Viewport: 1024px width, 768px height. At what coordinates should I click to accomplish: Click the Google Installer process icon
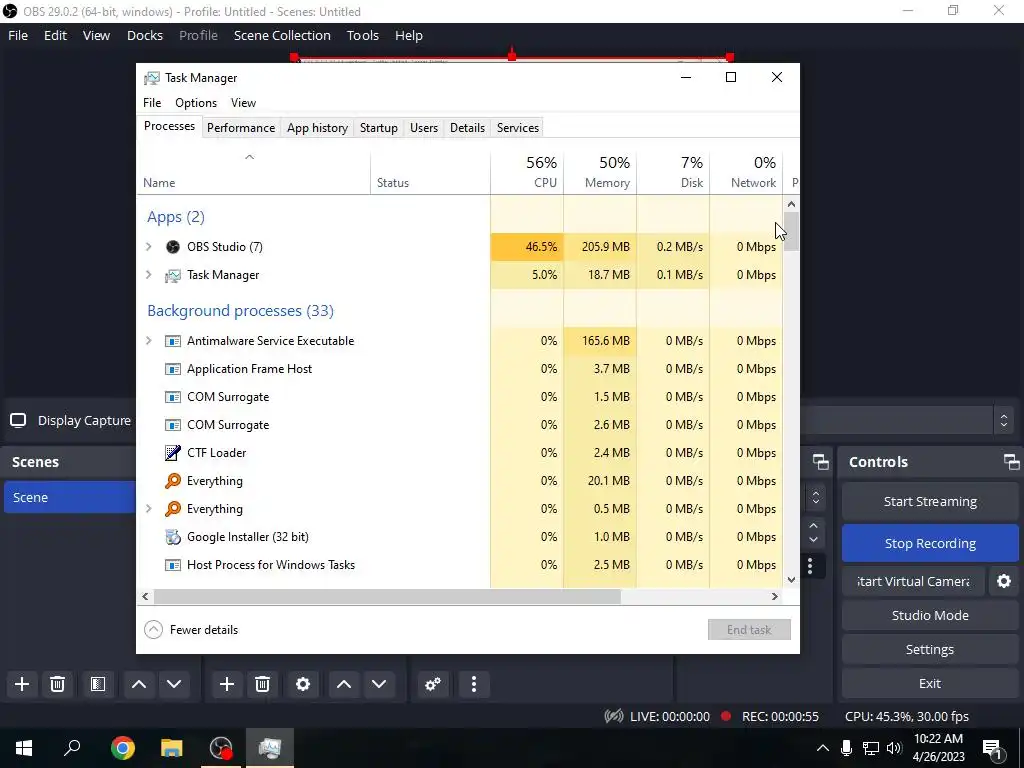click(172, 537)
